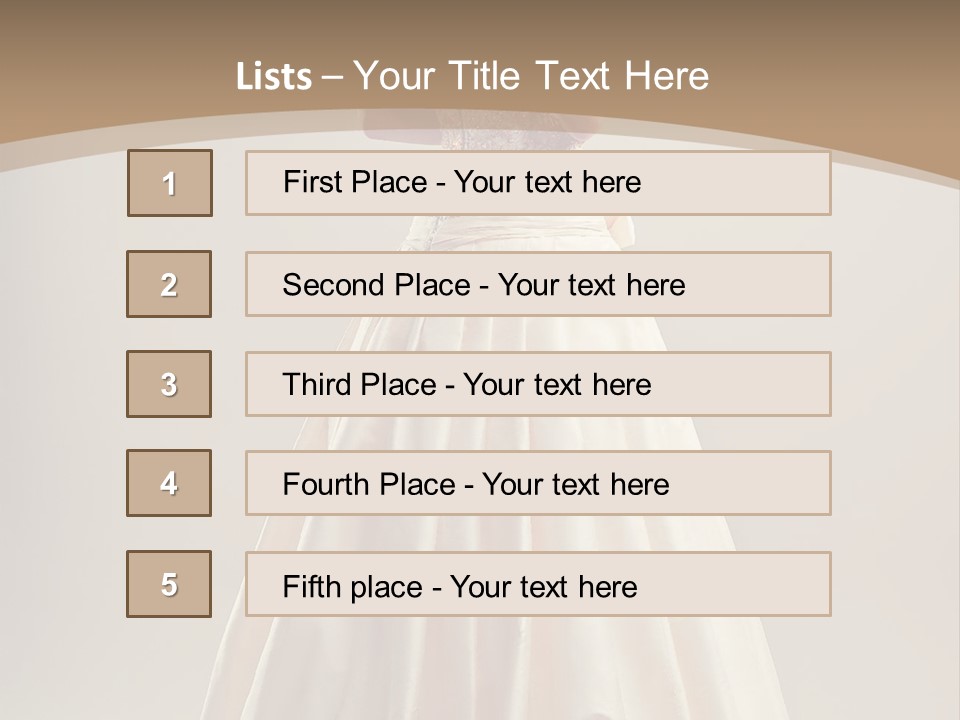960x720 pixels.
Task: Select the number 4 box
Action: (x=169, y=483)
